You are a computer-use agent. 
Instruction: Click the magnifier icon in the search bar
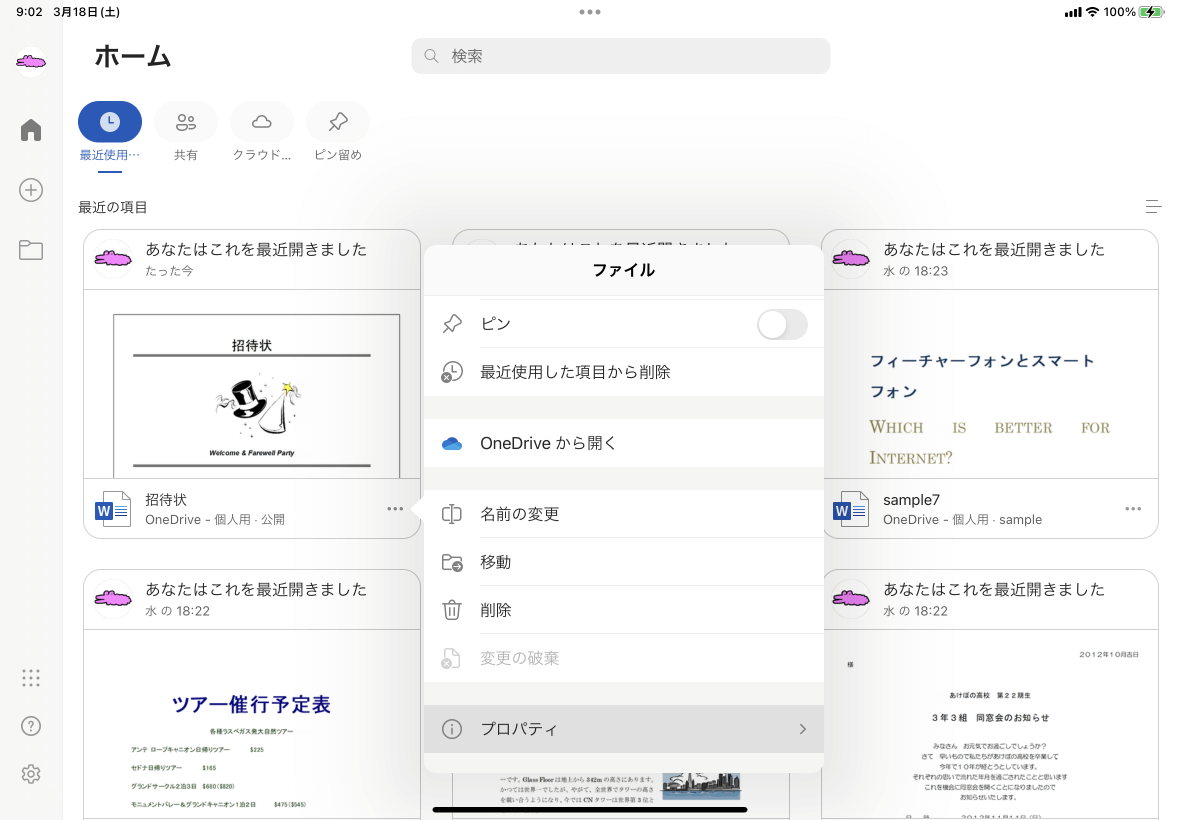coord(431,56)
